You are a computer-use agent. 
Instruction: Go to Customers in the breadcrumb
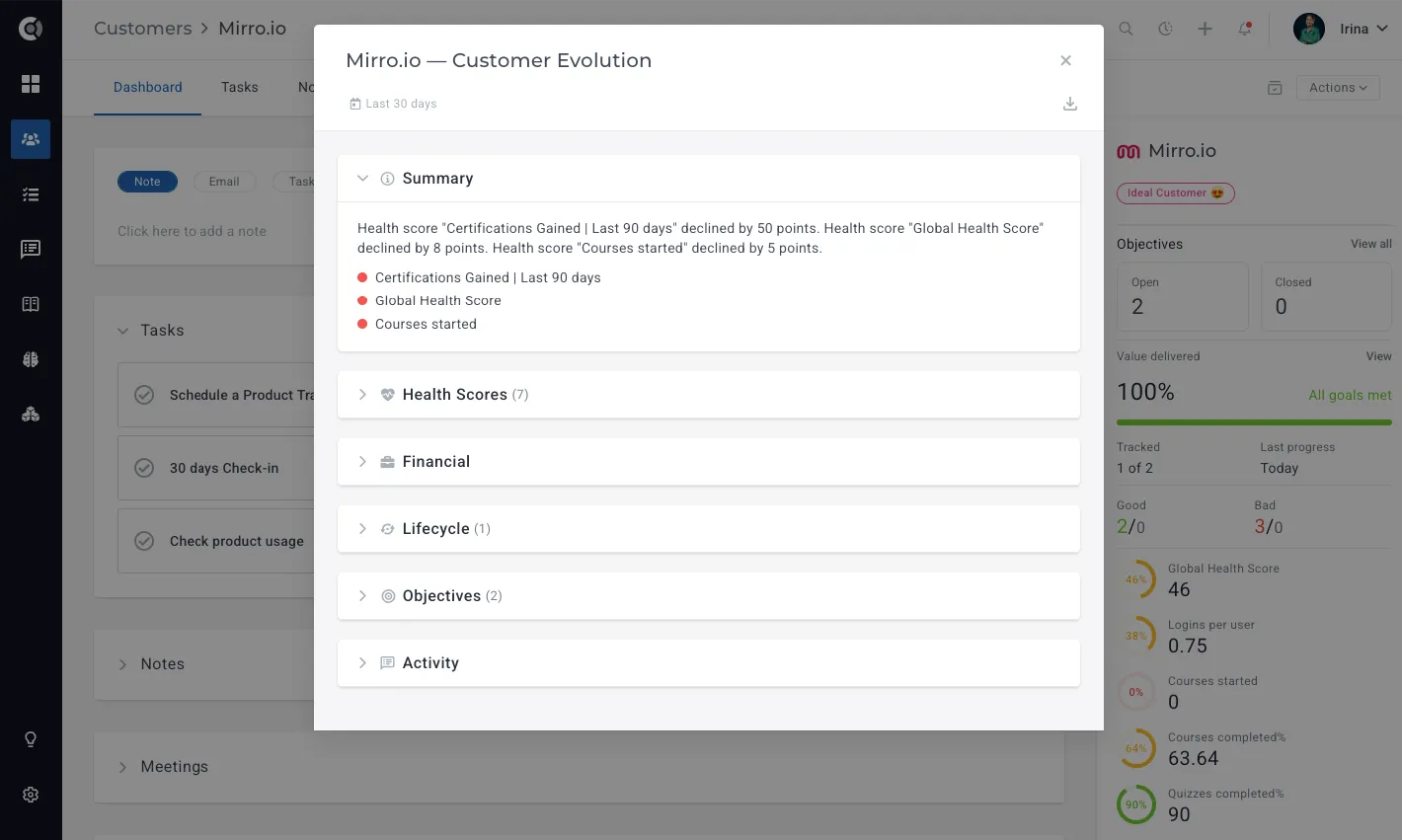coord(143,29)
